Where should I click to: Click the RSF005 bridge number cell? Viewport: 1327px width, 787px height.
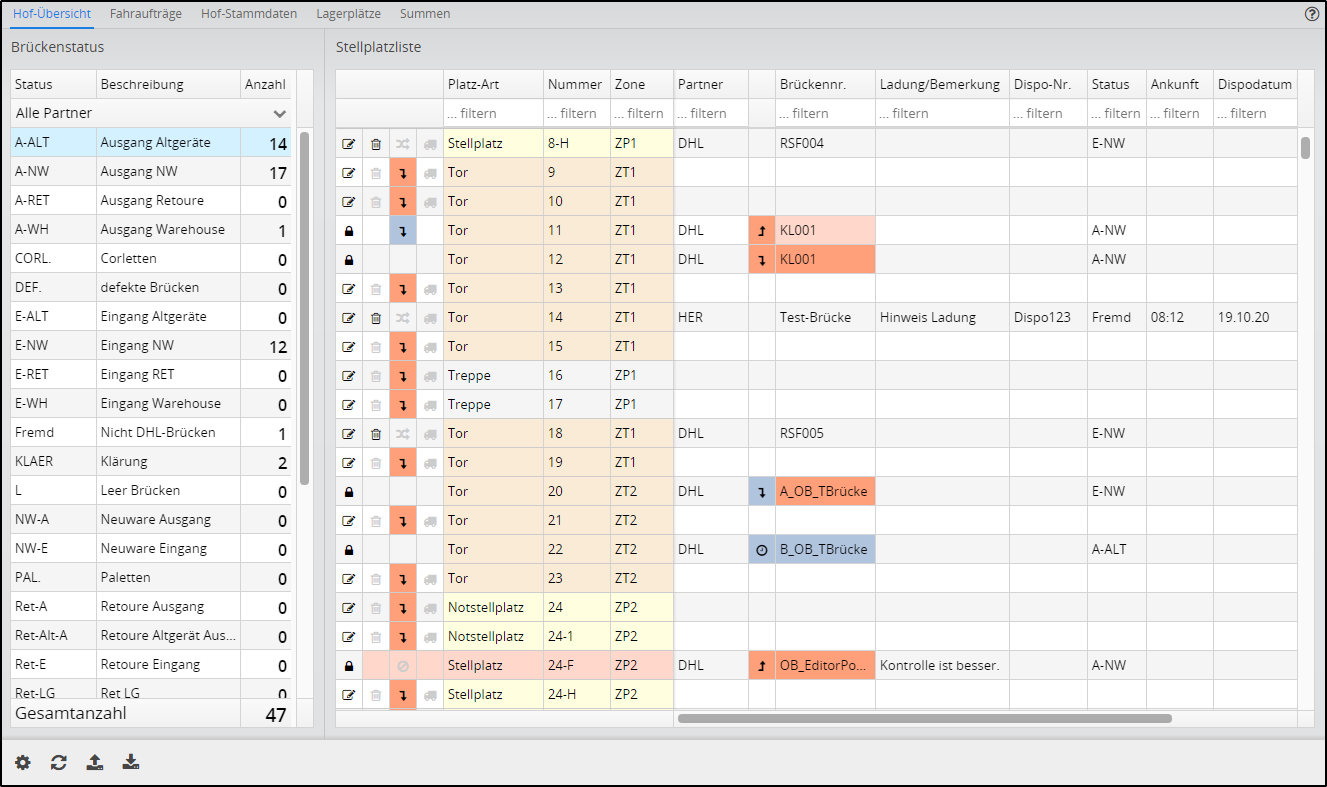tap(826, 434)
